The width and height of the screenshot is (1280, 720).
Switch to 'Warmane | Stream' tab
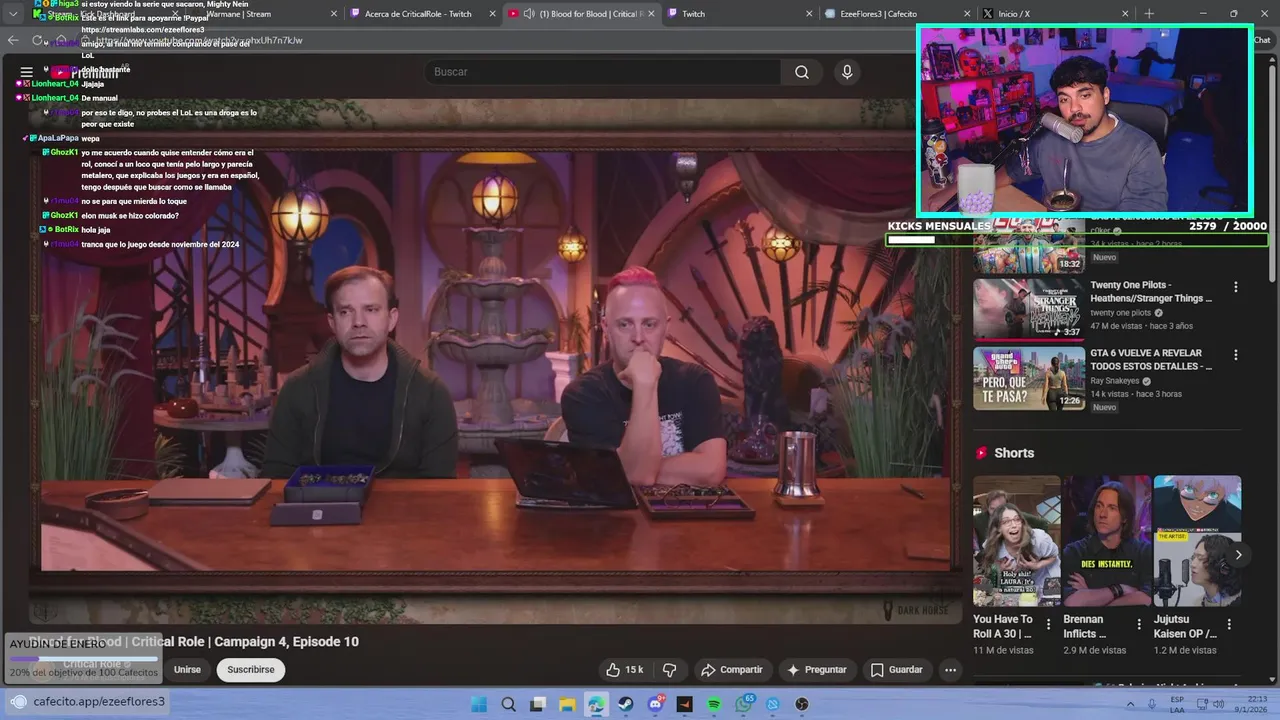pyautogui.click(x=260, y=14)
